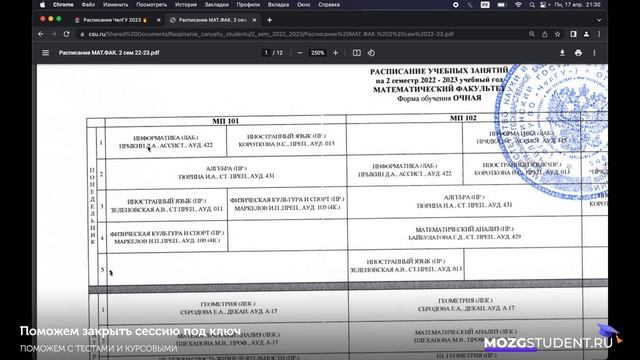Open the Профили menu
The height and width of the screenshot is (360, 640).
coord(248,5)
